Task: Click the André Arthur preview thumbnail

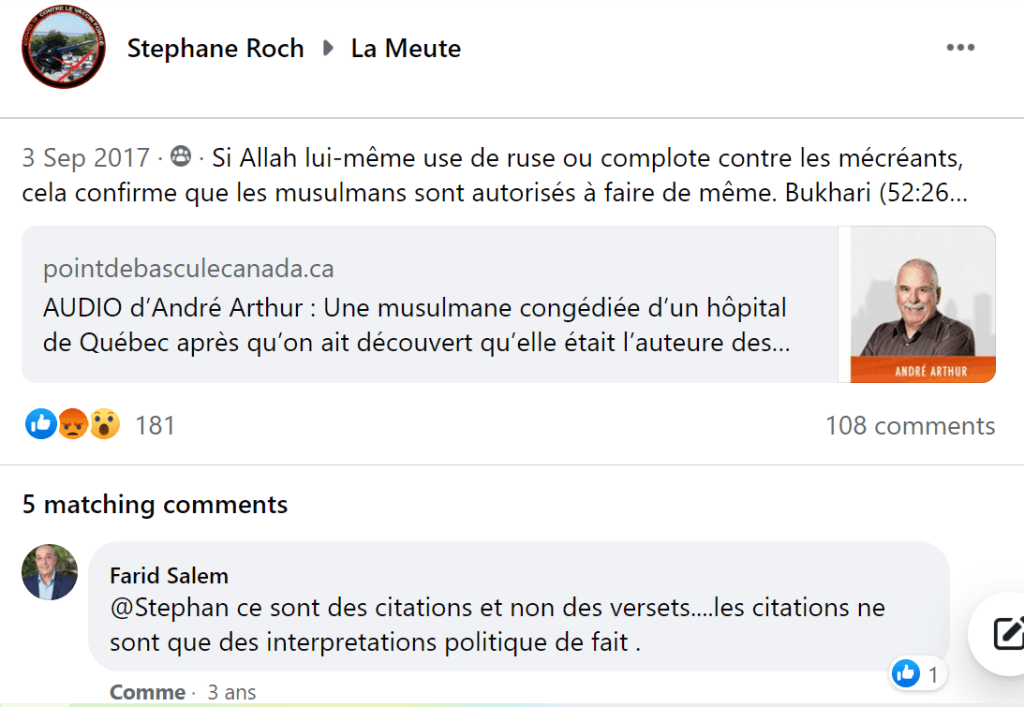Action: (916, 304)
